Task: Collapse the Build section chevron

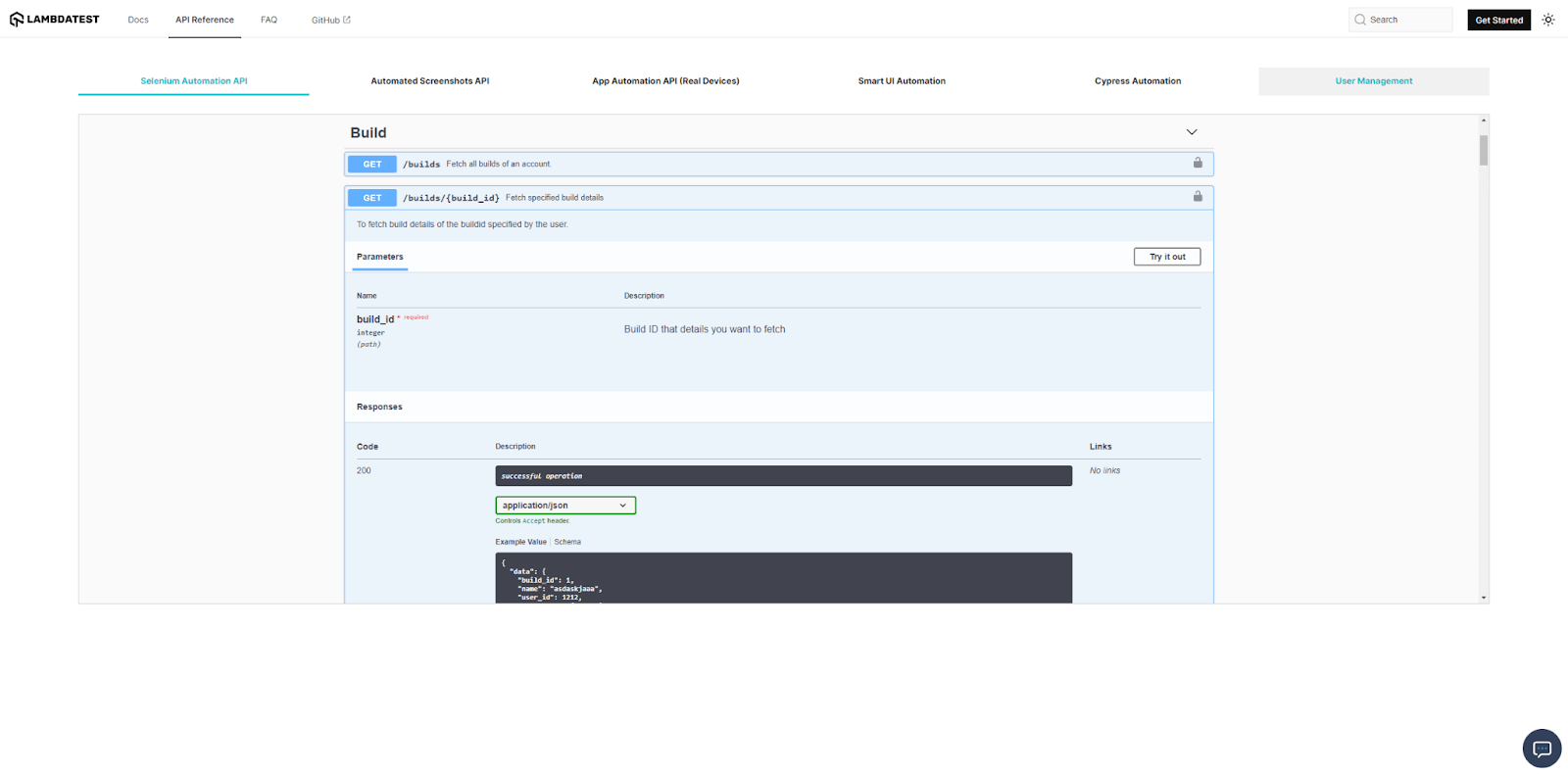Action: click(1192, 132)
